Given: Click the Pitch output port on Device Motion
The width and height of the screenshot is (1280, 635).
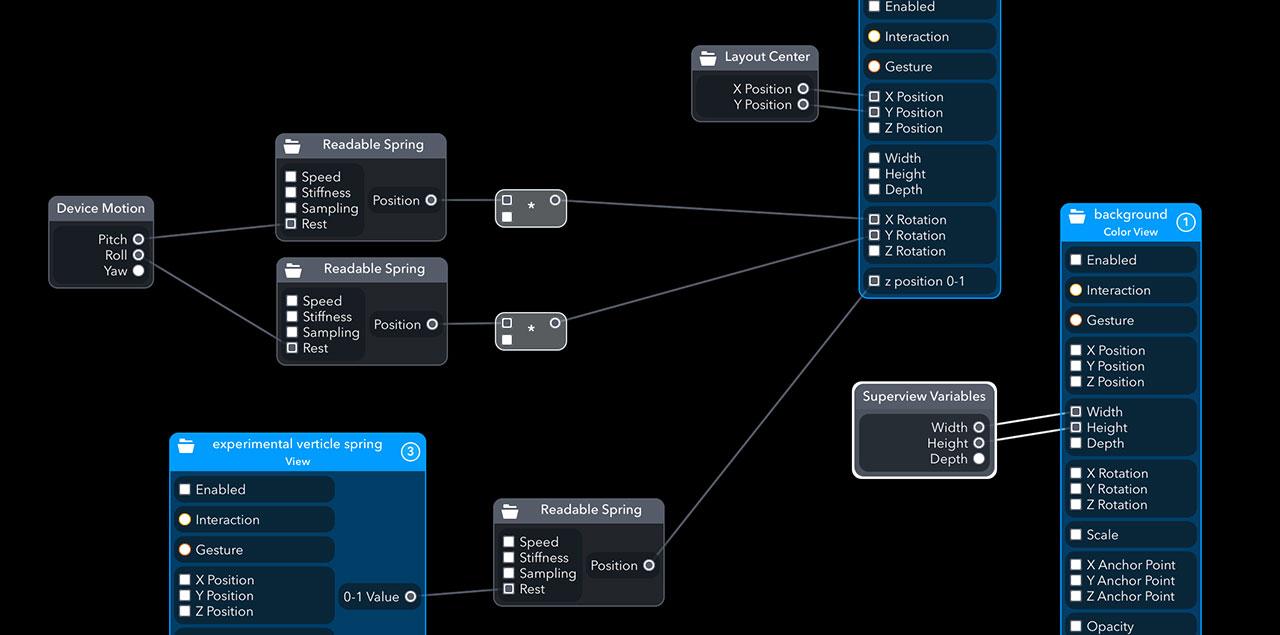Looking at the screenshot, I should click(x=138, y=239).
